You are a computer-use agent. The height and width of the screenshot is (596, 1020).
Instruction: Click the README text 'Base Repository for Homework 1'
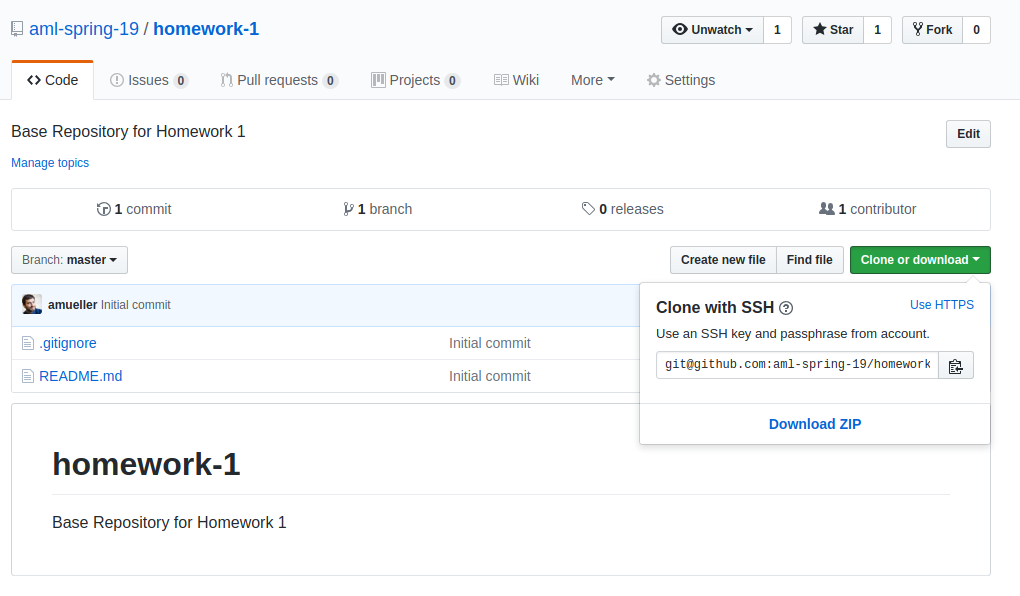[169, 522]
